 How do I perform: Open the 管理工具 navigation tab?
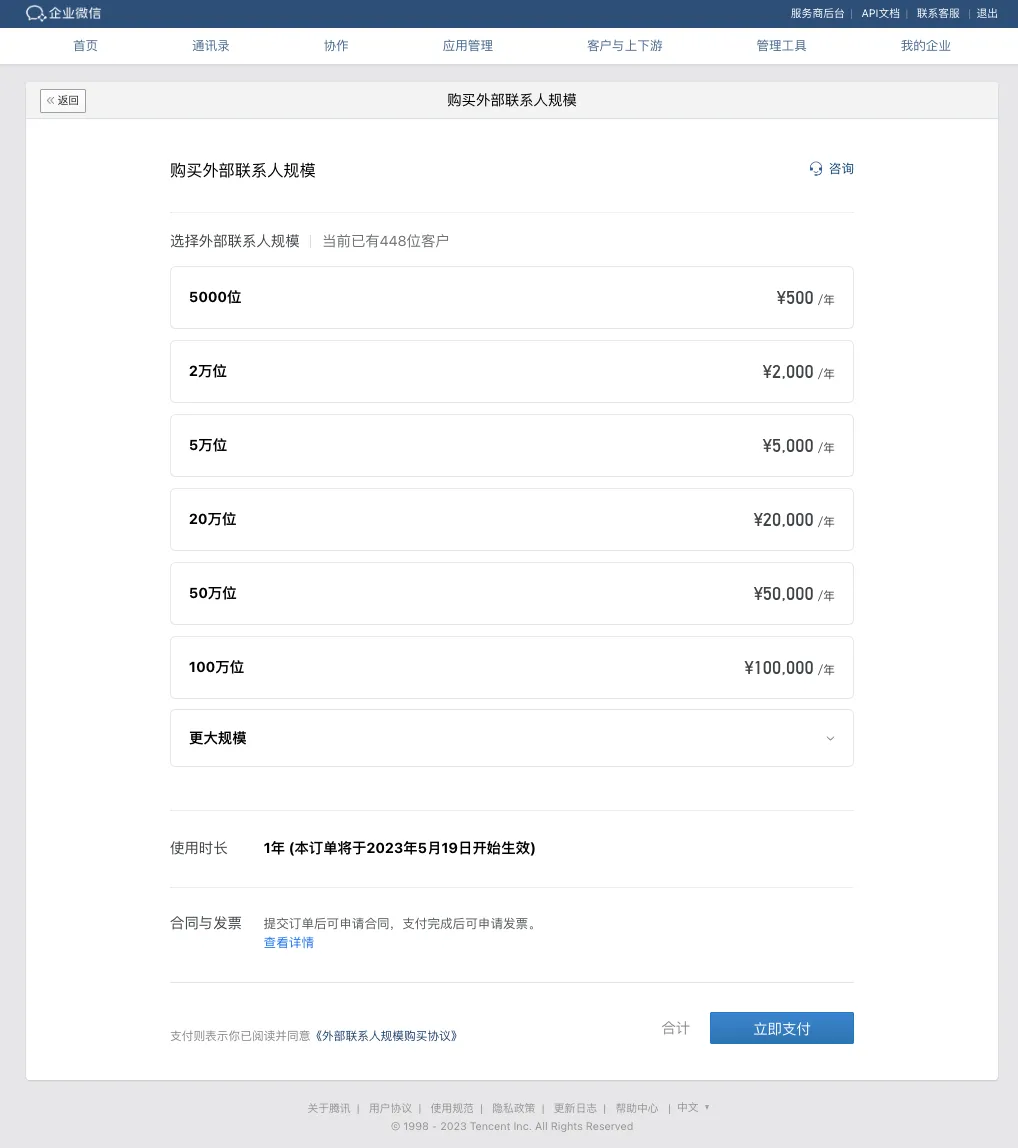(781, 45)
